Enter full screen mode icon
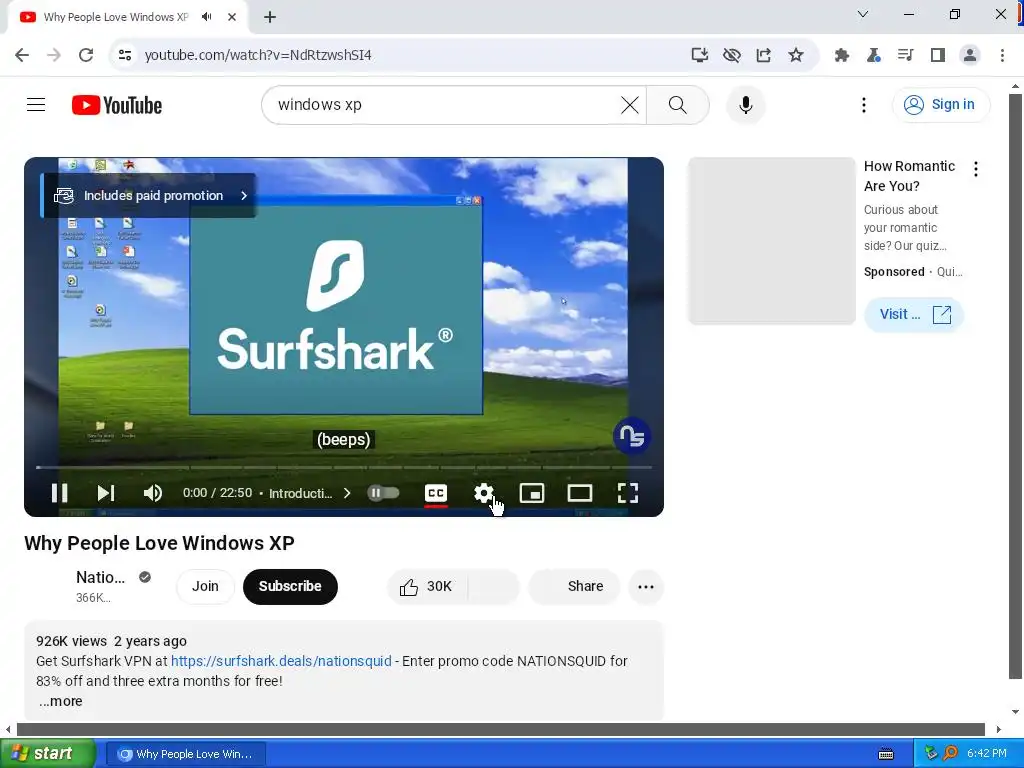 pyautogui.click(x=628, y=493)
